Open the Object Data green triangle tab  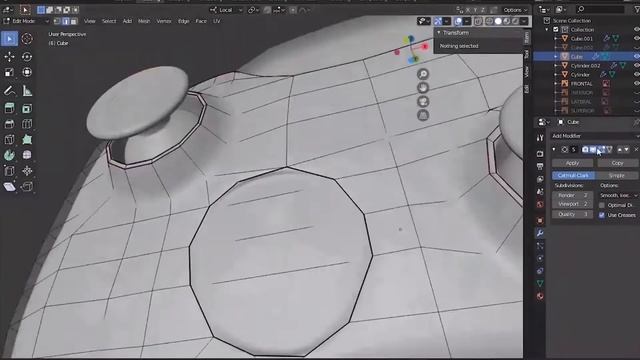[x=540, y=283]
